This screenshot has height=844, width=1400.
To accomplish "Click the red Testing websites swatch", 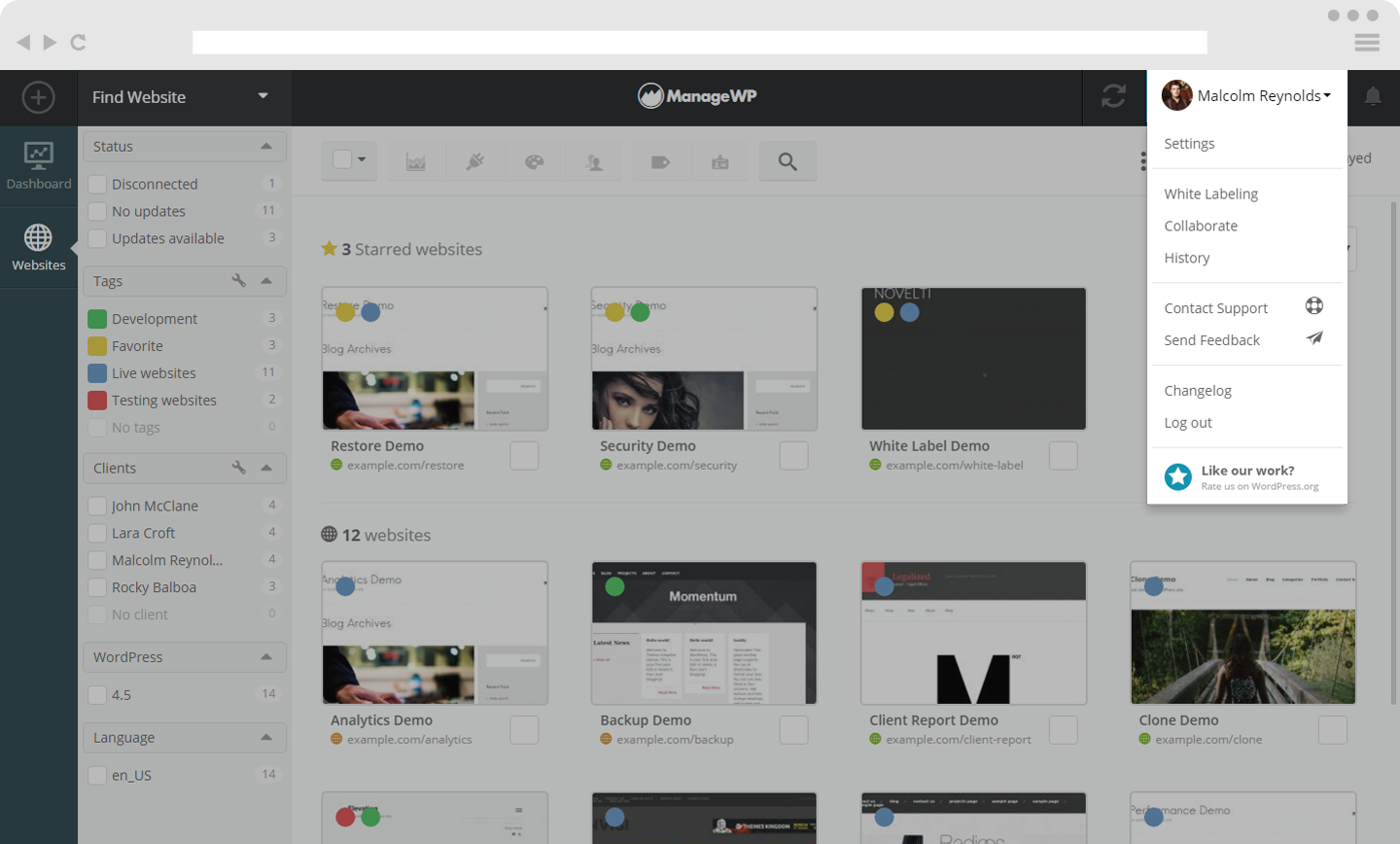I will [x=97, y=400].
